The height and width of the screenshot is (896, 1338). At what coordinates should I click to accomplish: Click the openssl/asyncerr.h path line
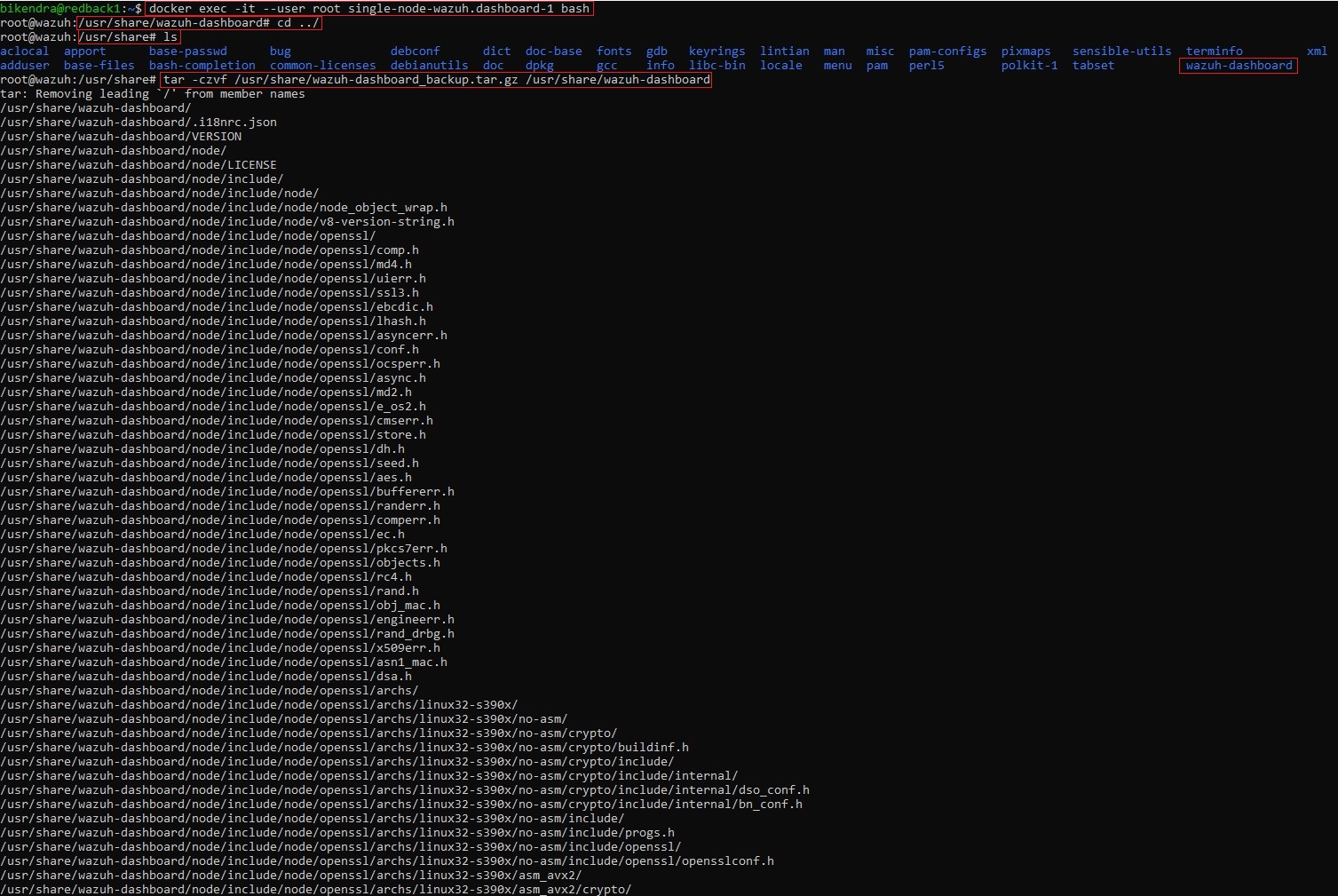click(x=224, y=335)
